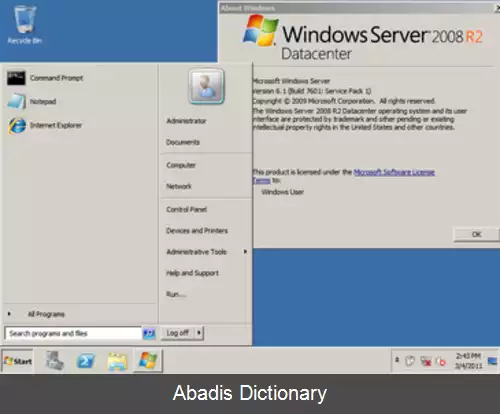Click the Administrator user account picture

click(206, 86)
